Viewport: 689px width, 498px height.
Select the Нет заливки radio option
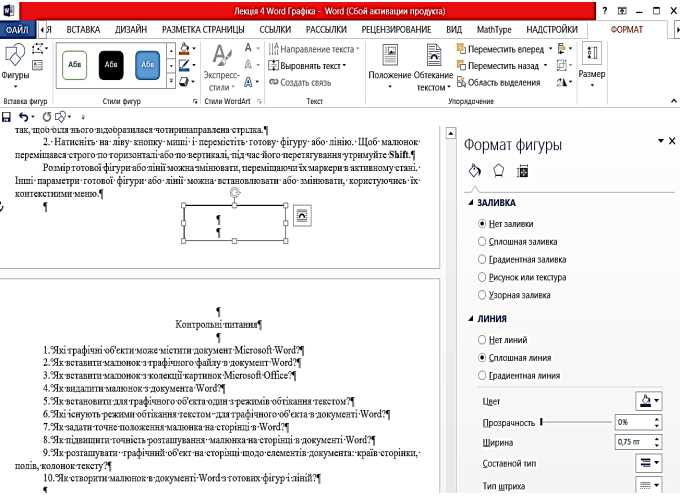click(x=482, y=224)
